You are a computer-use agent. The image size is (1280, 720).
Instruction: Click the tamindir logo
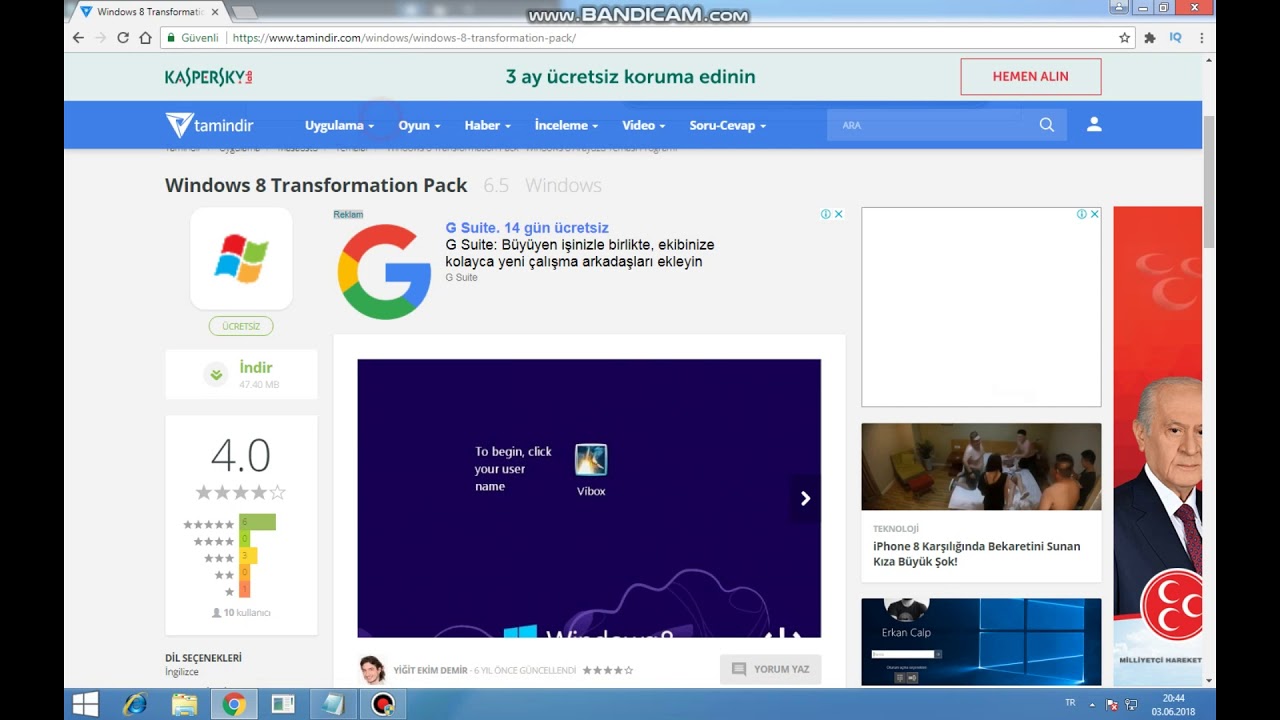tap(209, 125)
